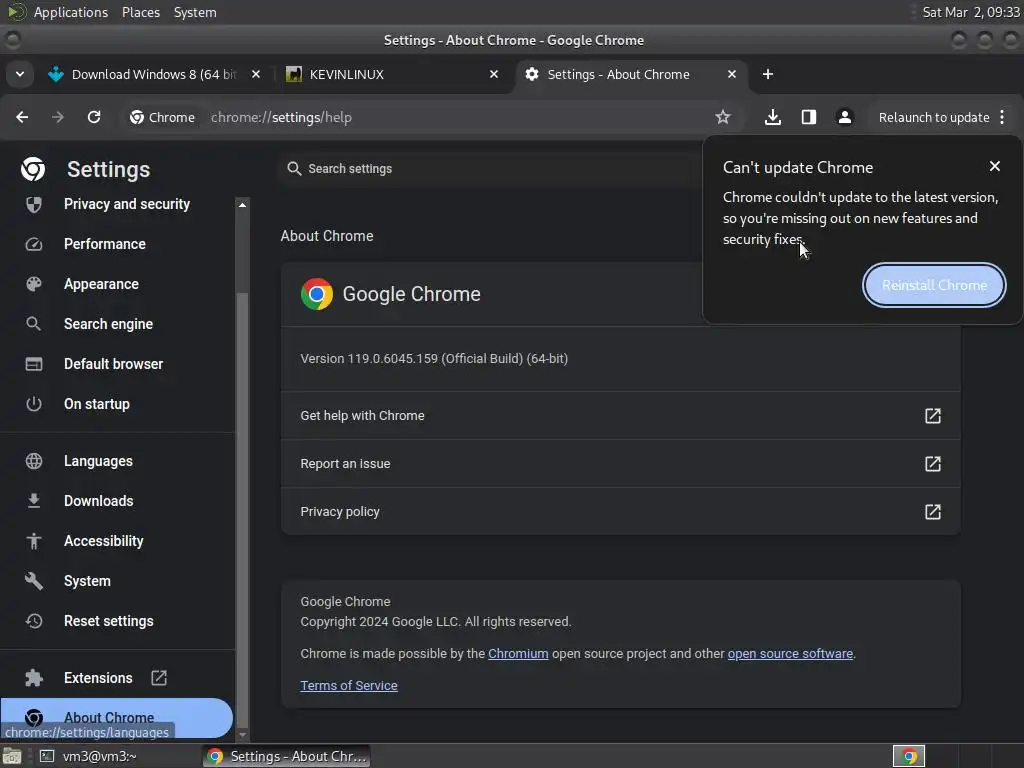Viewport: 1024px width, 768px height.
Task: Open Get help with Chrome
Action: click(620, 416)
